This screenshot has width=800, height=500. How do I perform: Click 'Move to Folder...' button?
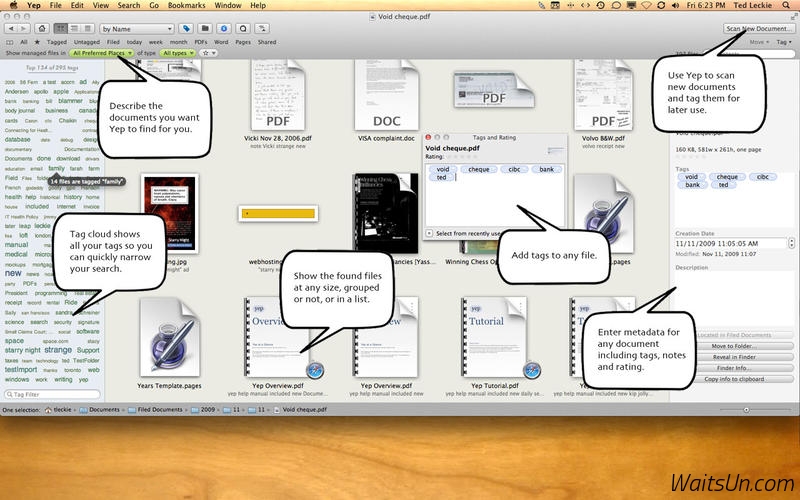click(734, 346)
